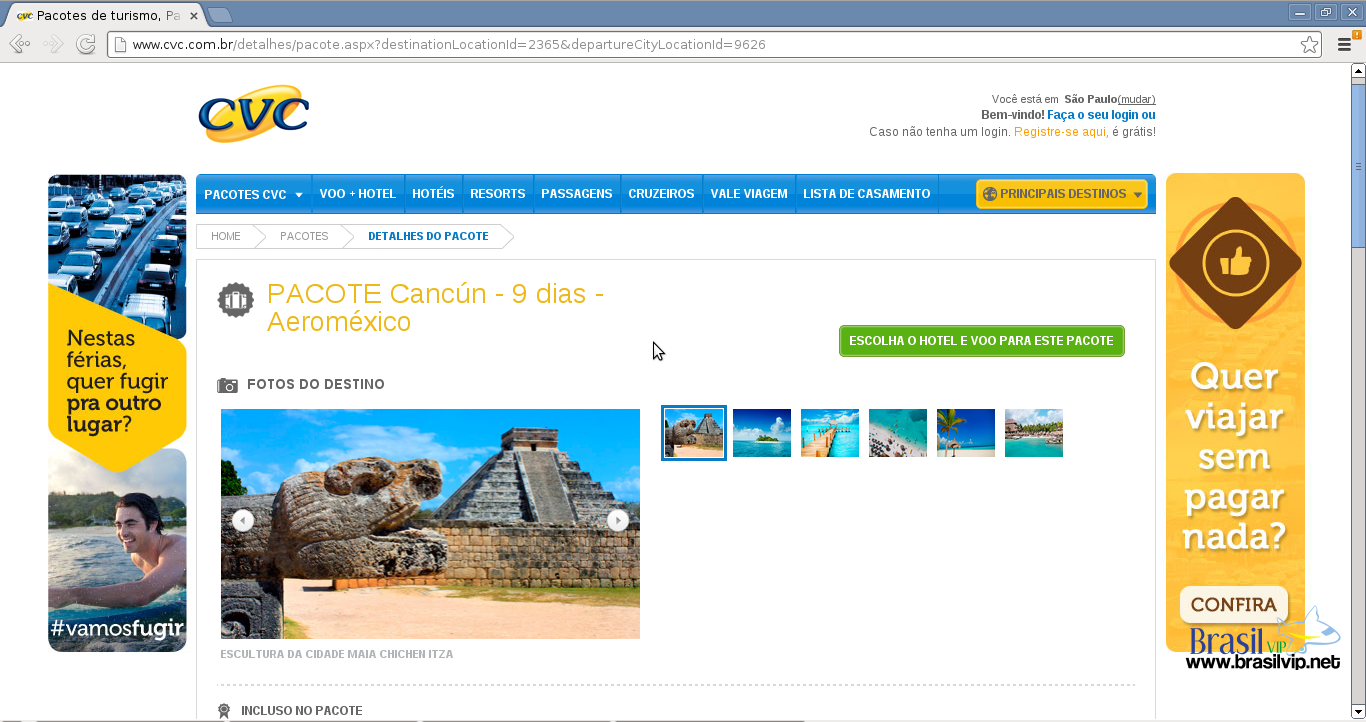The width and height of the screenshot is (1366, 722).
Task: Click PACOTE Cancún title text
Action: pyautogui.click(x=435, y=308)
